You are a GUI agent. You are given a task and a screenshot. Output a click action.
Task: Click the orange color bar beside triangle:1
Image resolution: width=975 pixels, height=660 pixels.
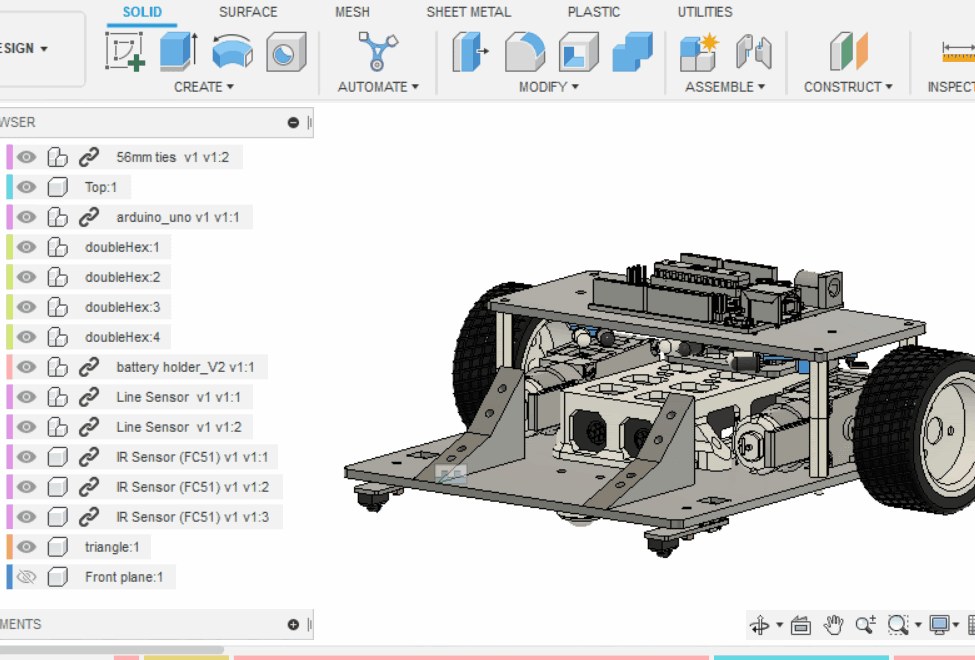(x=9, y=547)
